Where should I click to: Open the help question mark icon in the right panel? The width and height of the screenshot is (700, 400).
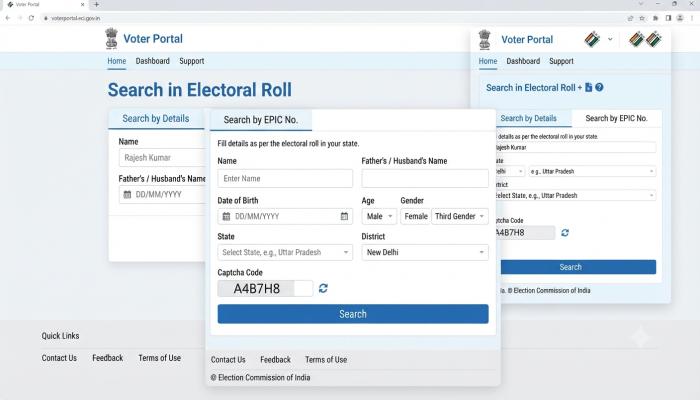pyautogui.click(x=599, y=88)
